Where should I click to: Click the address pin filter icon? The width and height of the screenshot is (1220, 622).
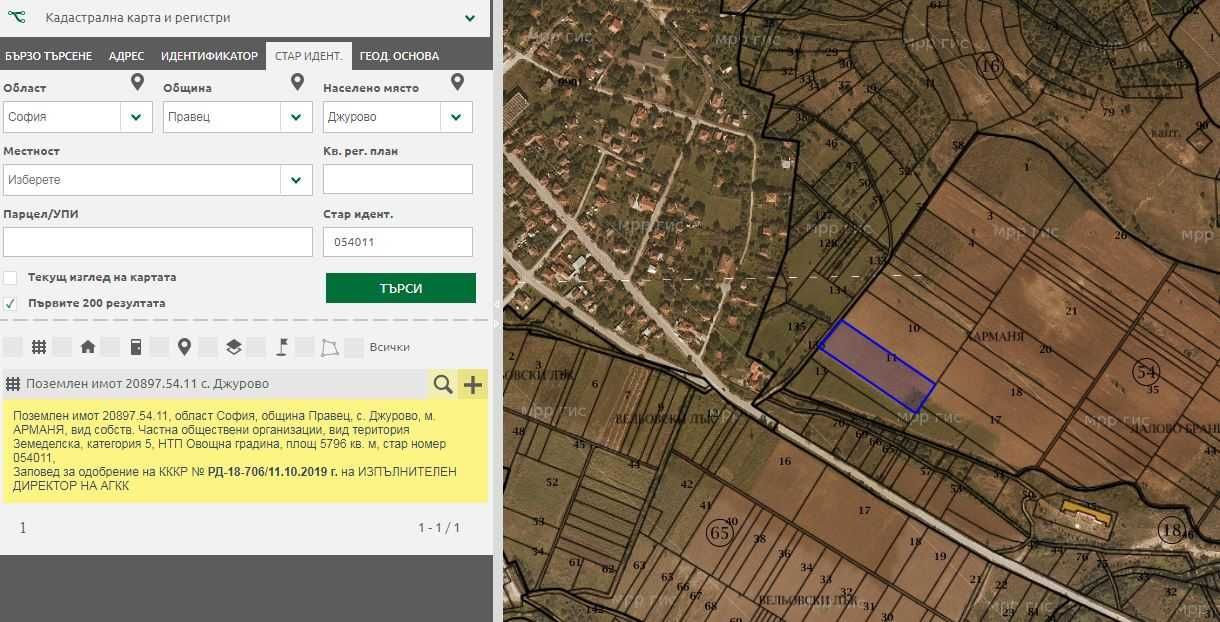[x=184, y=347]
